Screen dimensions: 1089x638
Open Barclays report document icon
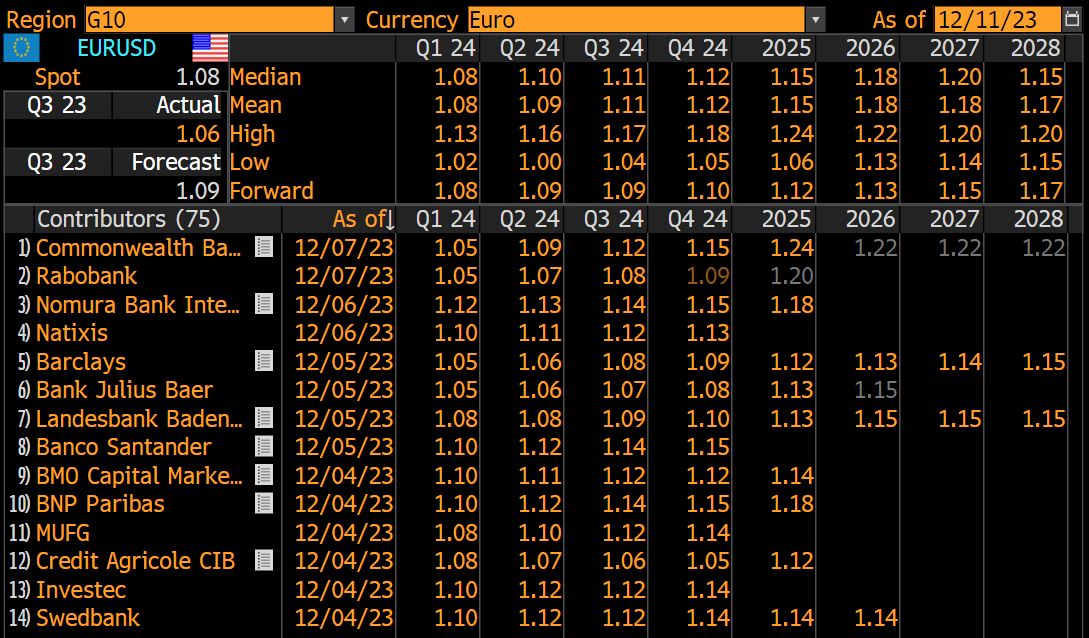pyautogui.click(x=264, y=361)
